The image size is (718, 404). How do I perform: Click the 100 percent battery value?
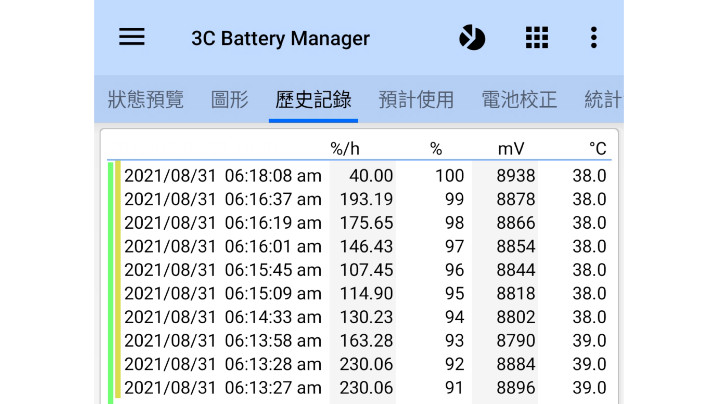pos(449,175)
